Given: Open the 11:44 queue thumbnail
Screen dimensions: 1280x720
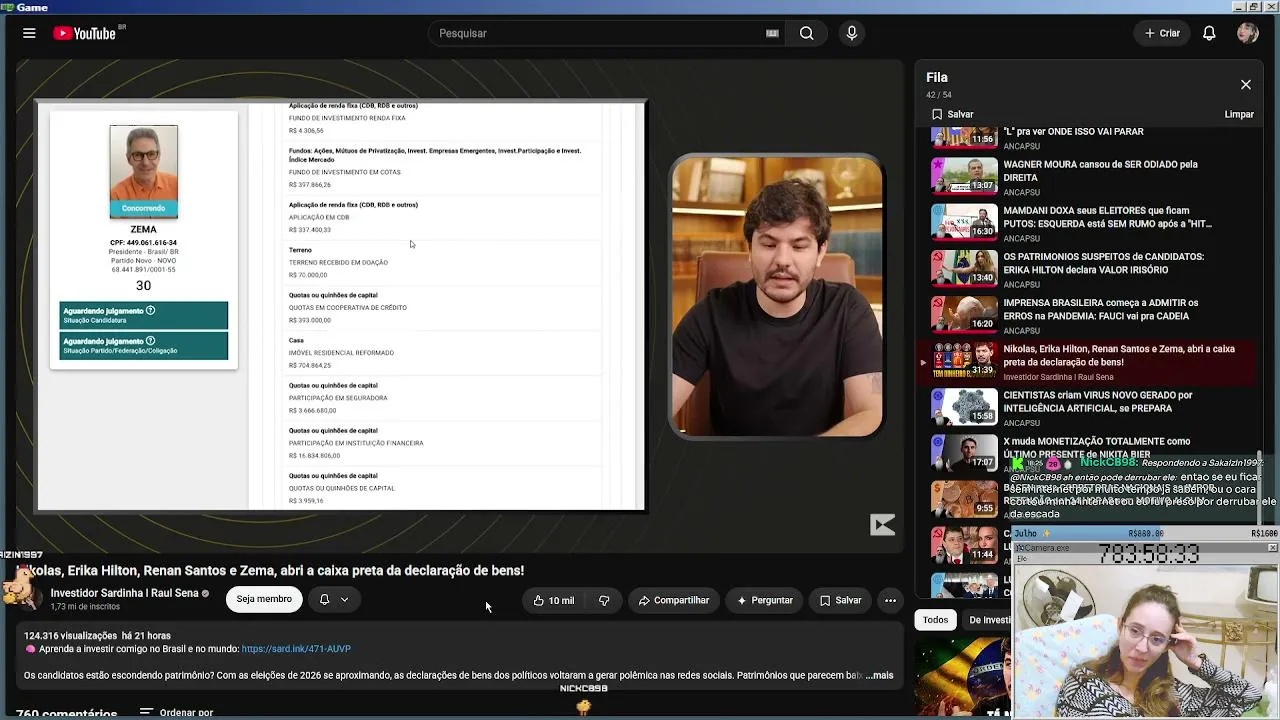Looking at the screenshot, I should (964, 544).
